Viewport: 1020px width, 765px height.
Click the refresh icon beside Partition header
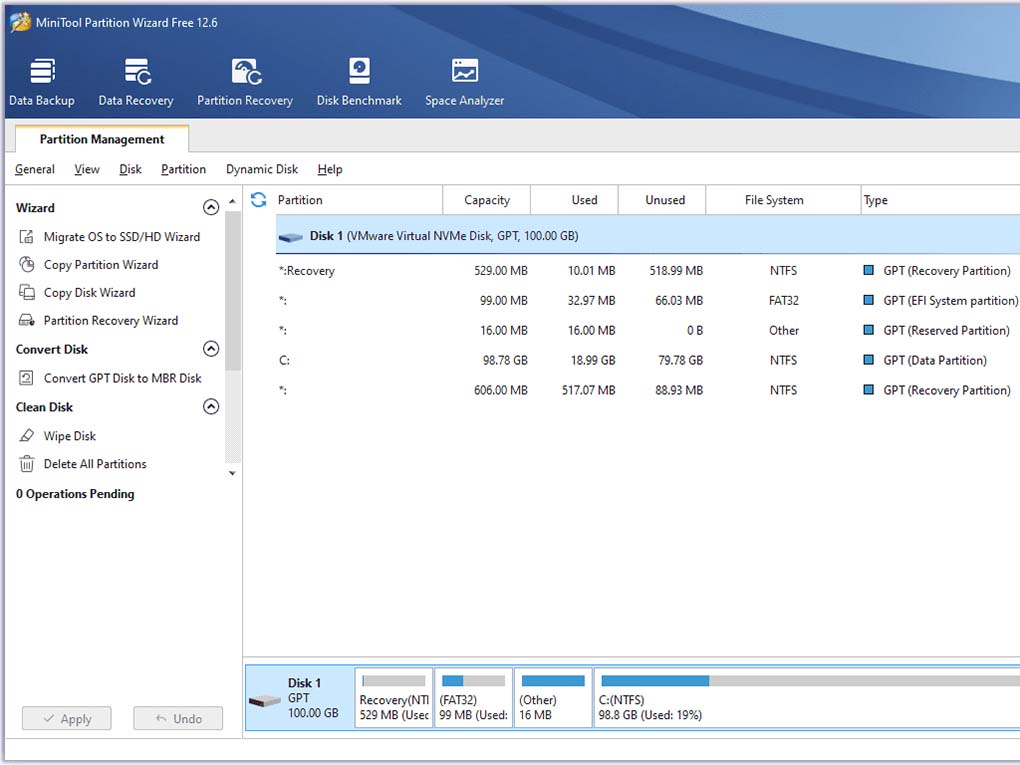click(x=259, y=200)
